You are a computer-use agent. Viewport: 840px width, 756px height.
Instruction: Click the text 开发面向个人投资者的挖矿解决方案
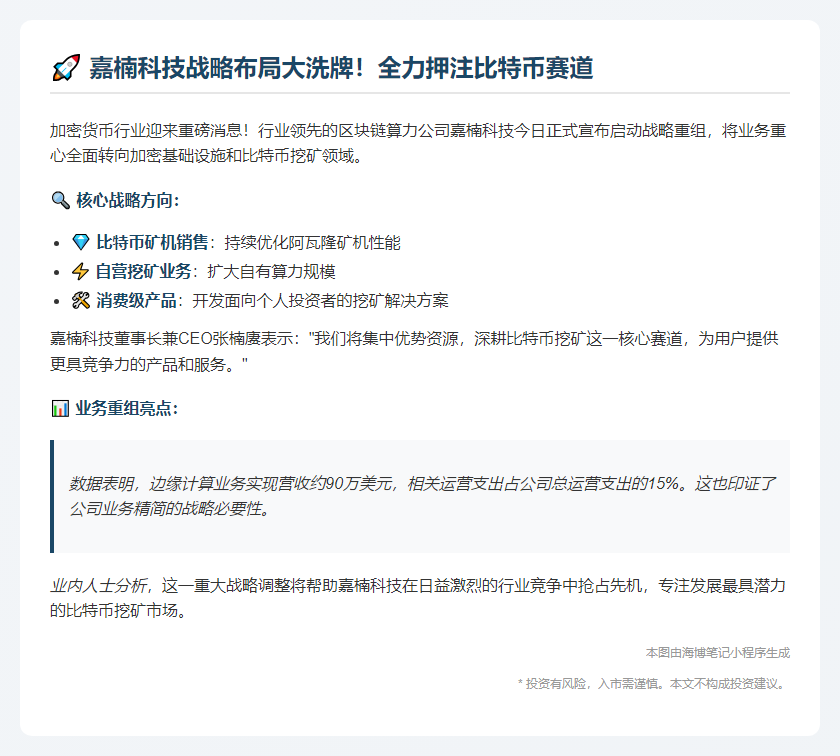click(320, 301)
